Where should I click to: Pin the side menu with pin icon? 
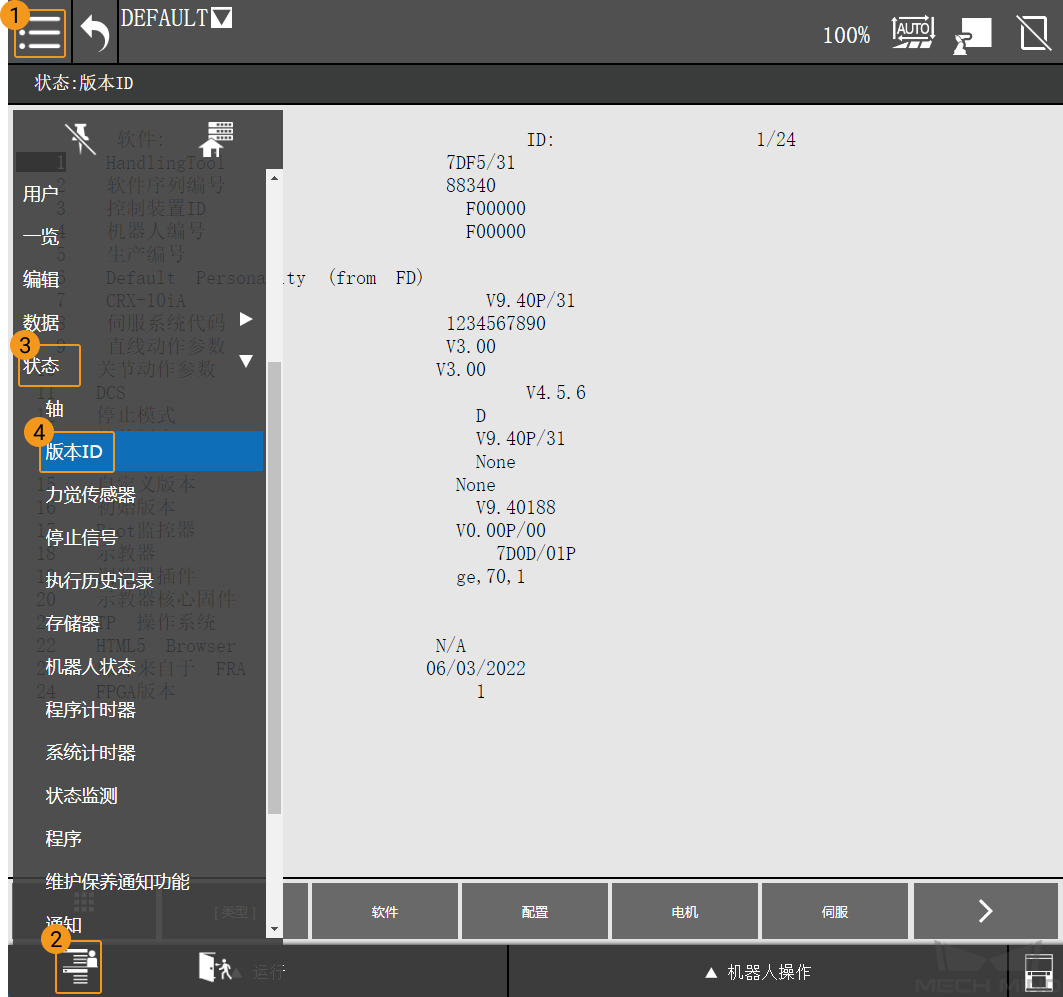[x=80, y=138]
